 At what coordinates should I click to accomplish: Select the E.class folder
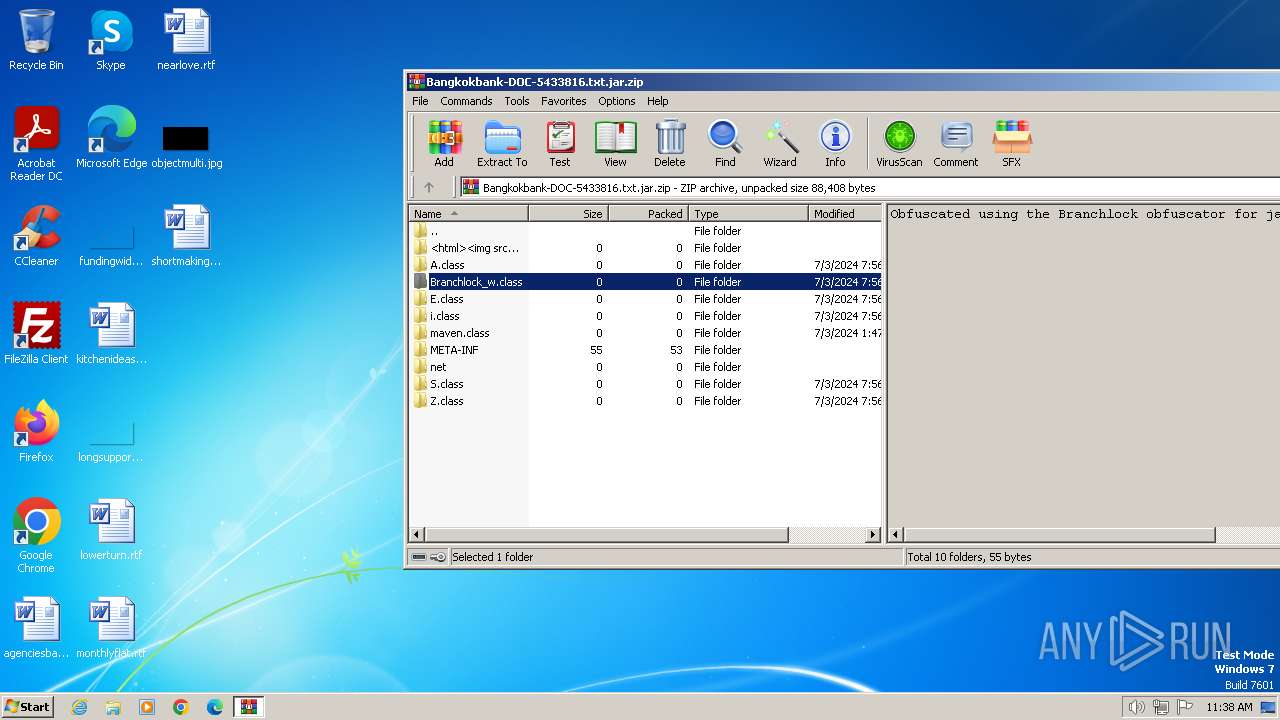coord(645,299)
